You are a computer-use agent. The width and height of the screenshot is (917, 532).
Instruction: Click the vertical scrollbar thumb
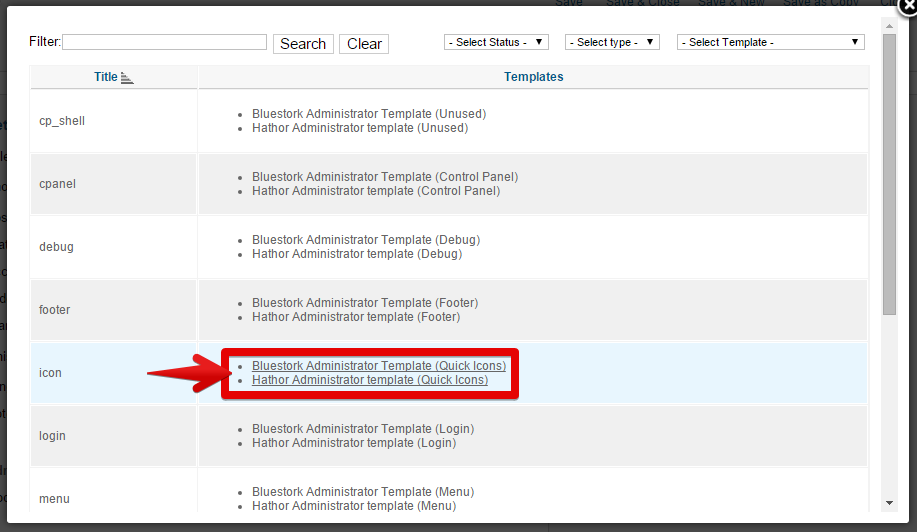pyautogui.click(x=889, y=174)
